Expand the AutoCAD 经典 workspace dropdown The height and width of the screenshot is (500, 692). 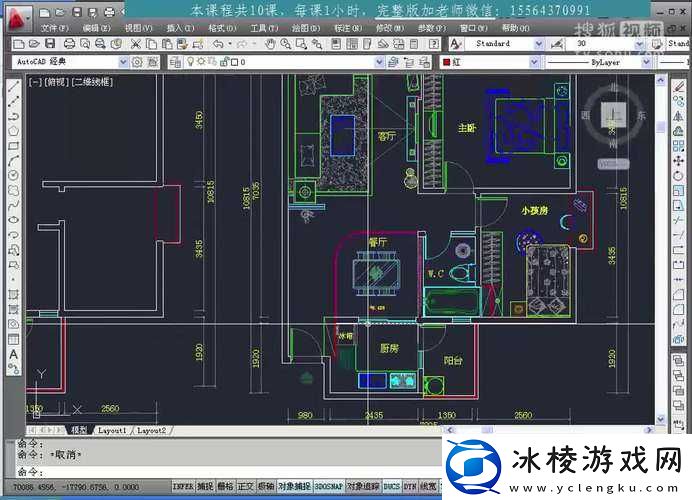pyautogui.click(x=124, y=62)
